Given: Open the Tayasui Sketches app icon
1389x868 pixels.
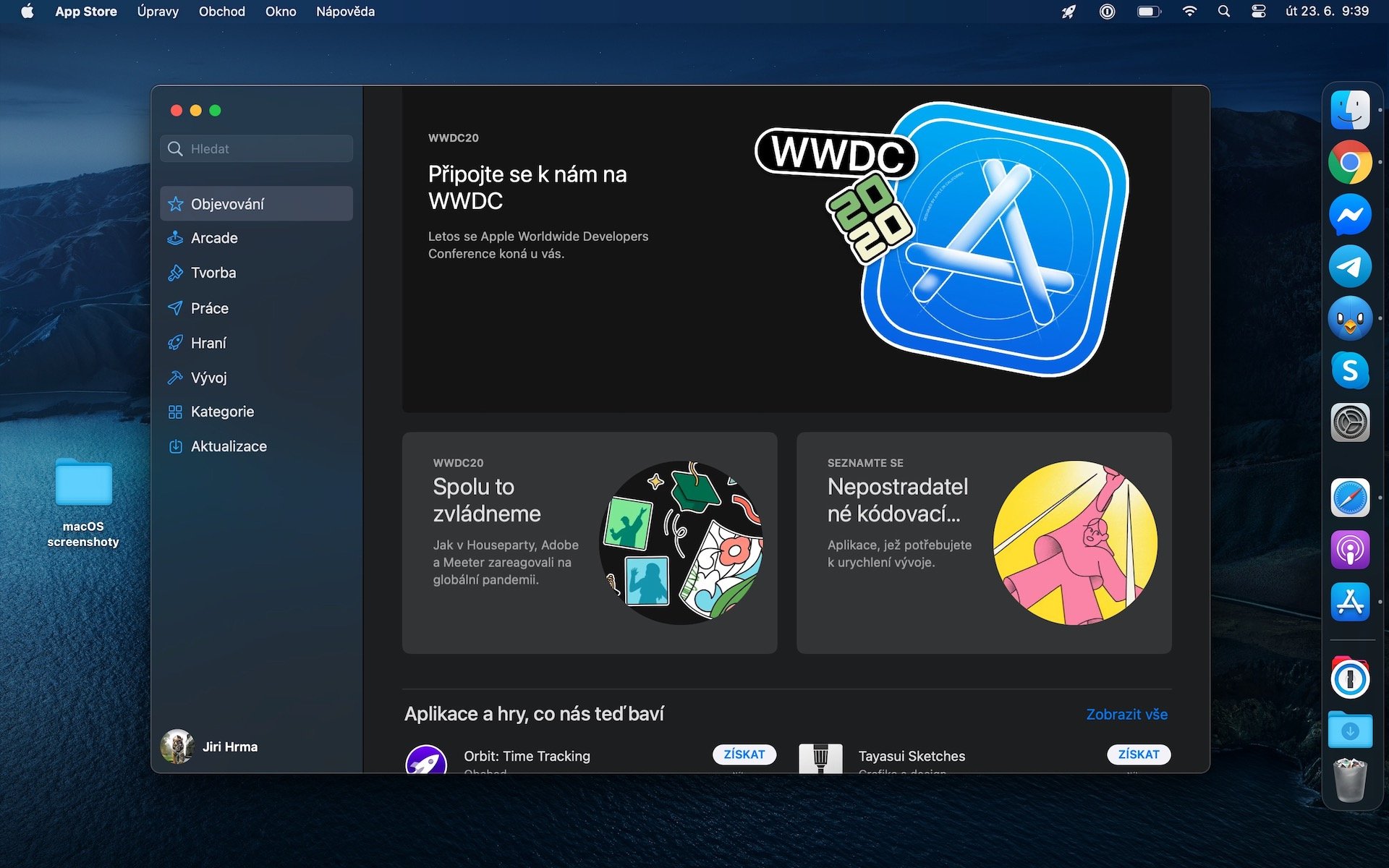Looking at the screenshot, I should click(x=820, y=759).
